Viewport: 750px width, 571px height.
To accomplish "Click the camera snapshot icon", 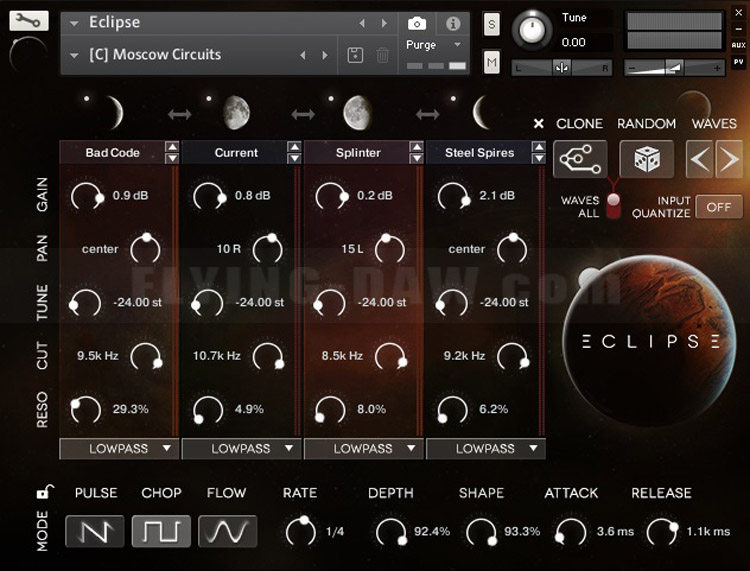I will pyautogui.click(x=417, y=23).
